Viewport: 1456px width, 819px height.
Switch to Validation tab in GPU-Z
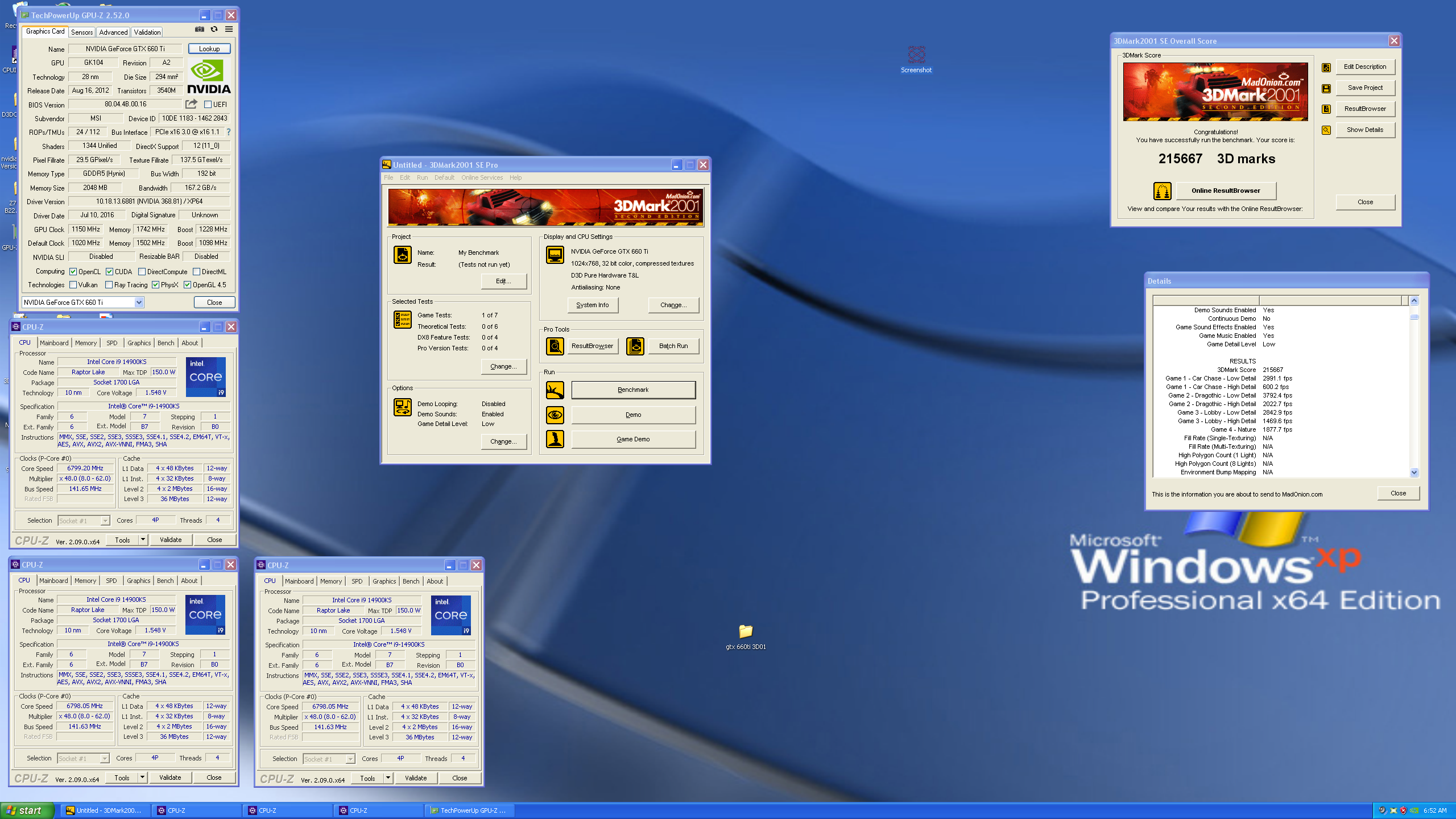[x=147, y=32]
